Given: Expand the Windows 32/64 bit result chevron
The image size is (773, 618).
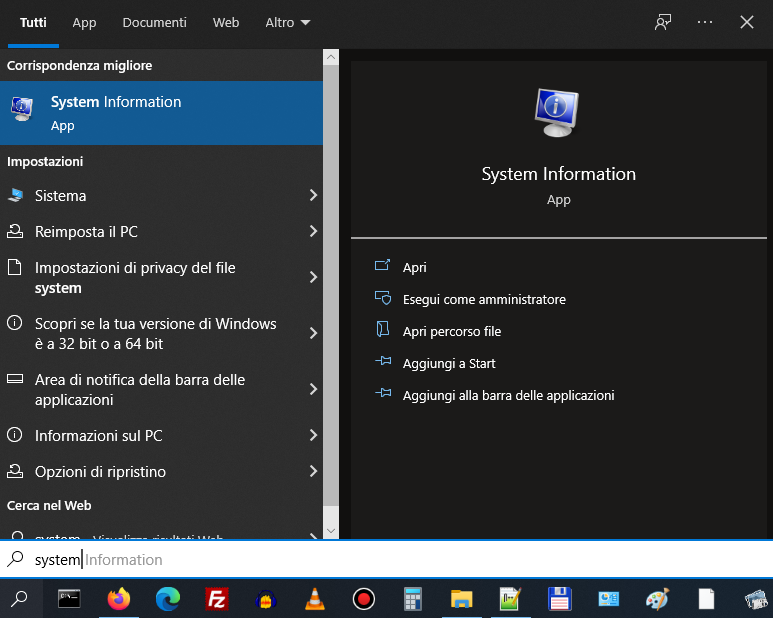Looking at the screenshot, I should (x=313, y=333).
